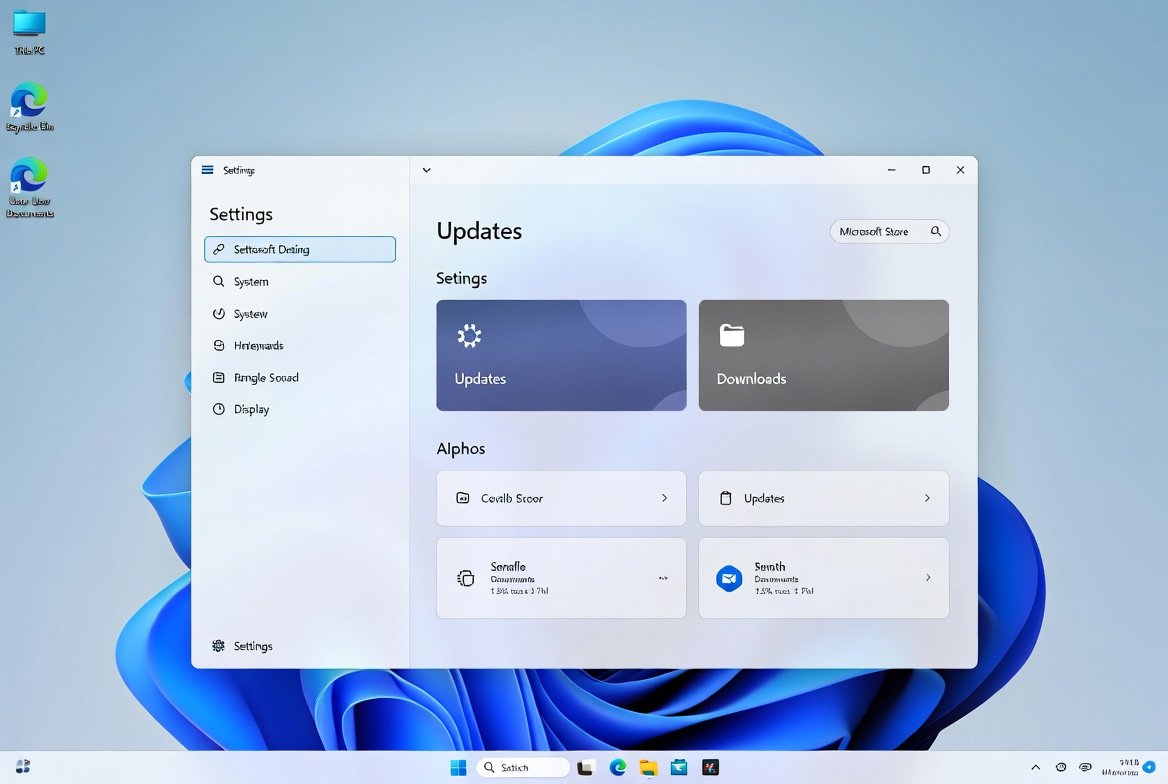
Task: Select the System item with search icon
Action: tap(250, 282)
